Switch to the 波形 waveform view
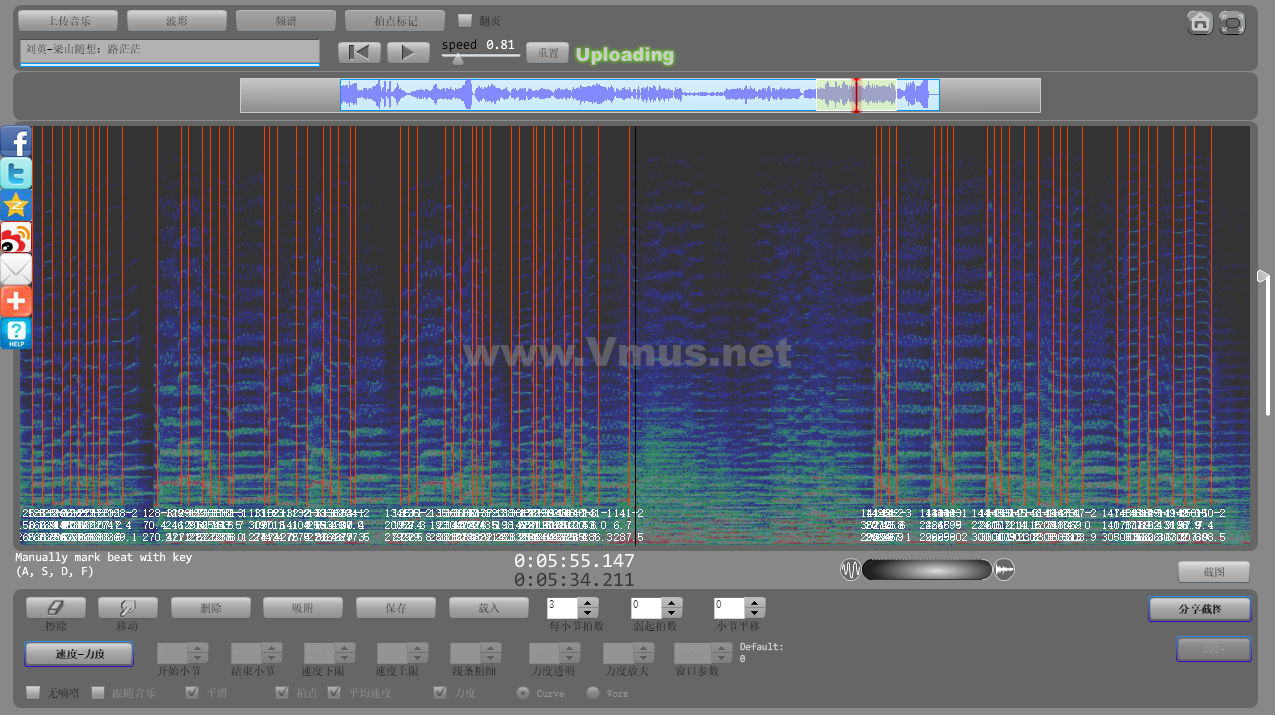The image size is (1275, 715). click(x=177, y=20)
